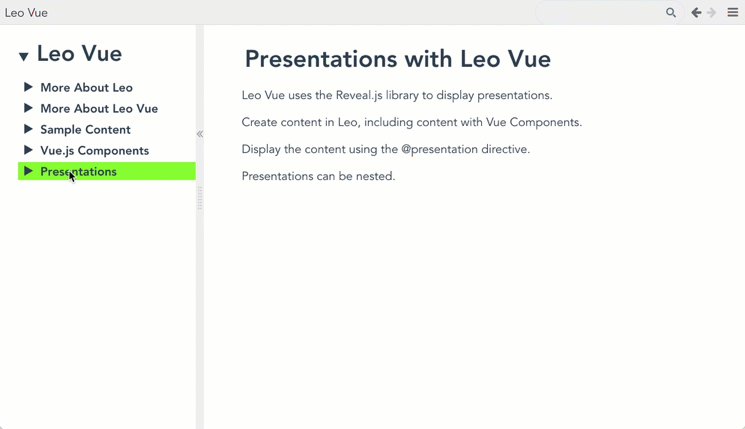Screen dimensions: 745x429
Task: Open the Vue.js Components item
Action: tap(94, 151)
